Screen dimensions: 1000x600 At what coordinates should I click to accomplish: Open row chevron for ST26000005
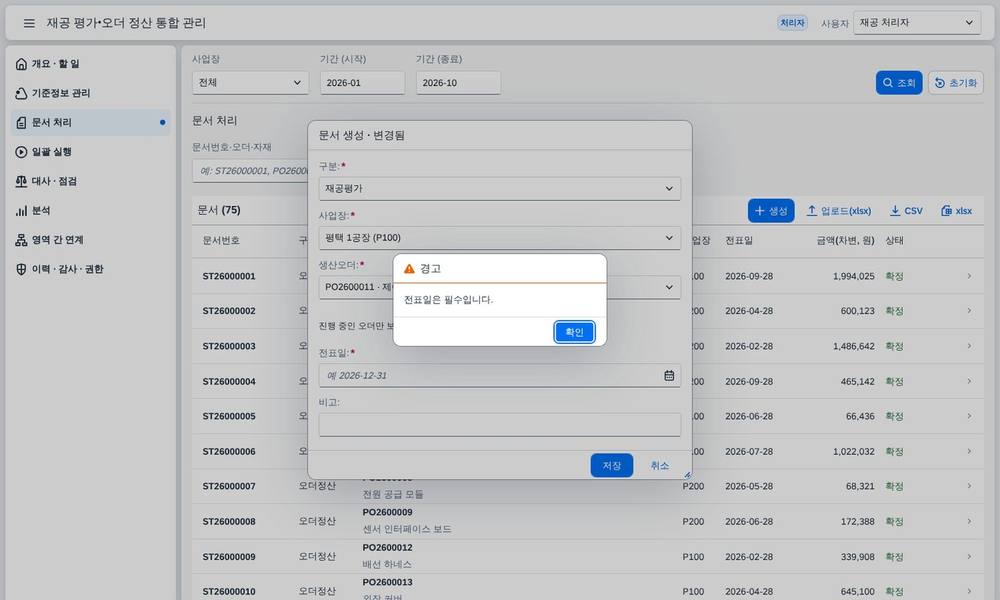tap(969, 416)
